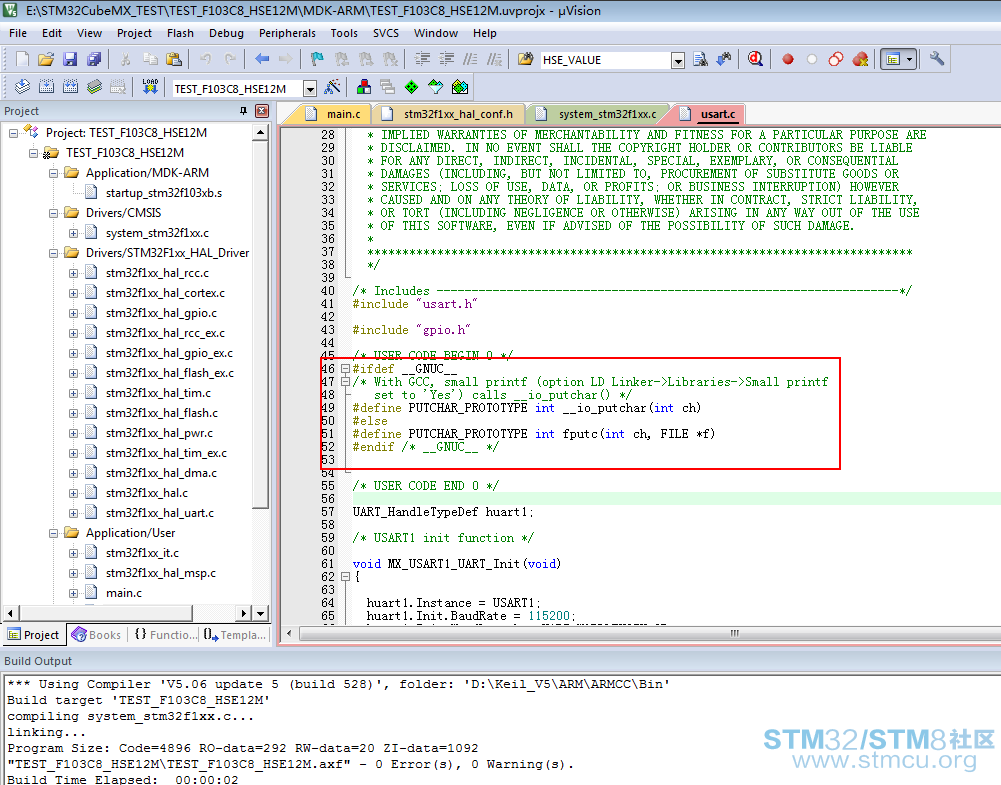
Task: Open the Pack Installer icon
Action: (460, 87)
